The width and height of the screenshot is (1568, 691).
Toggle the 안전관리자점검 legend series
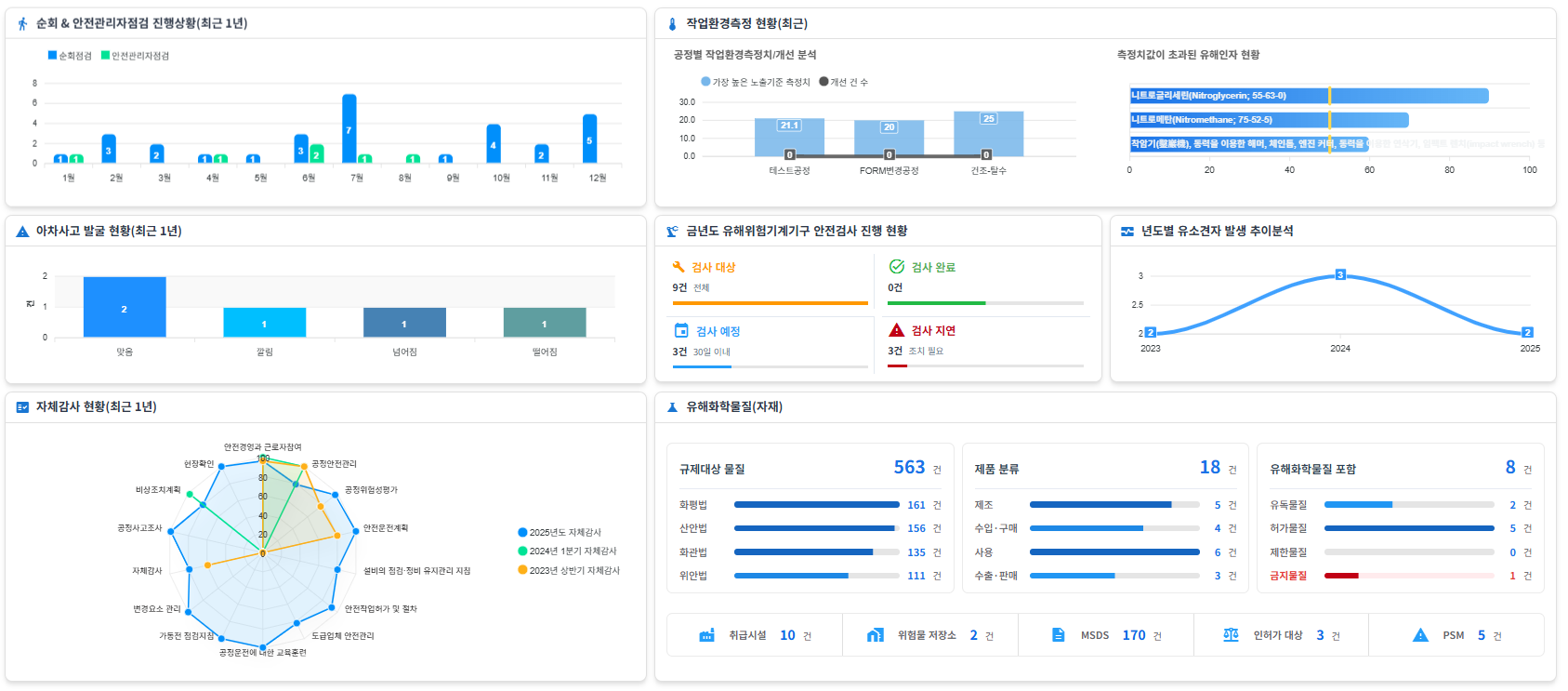[x=135, y=56]
